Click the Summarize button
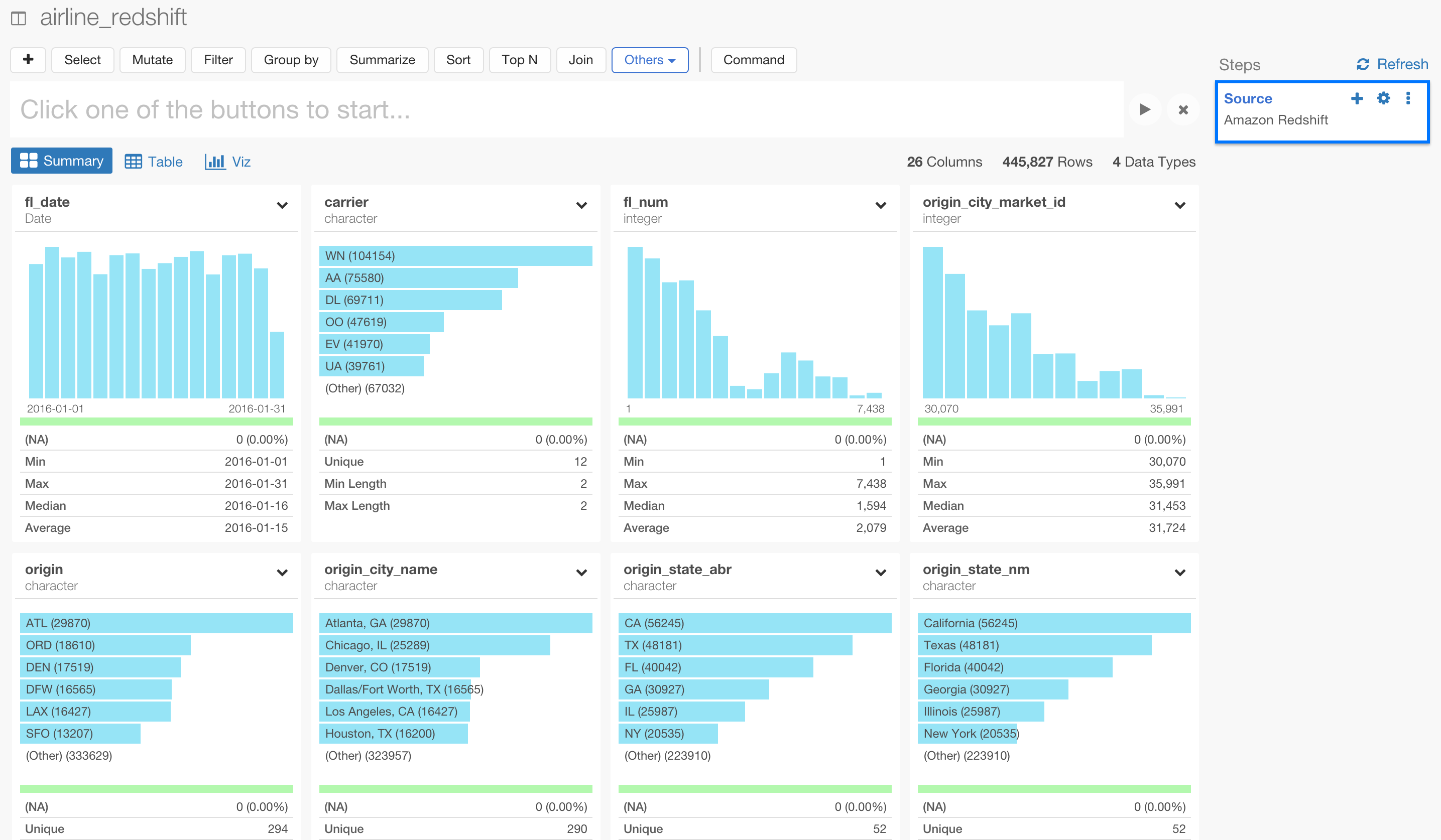Image resolution: width=1441 pixels, height=840 pixels. (x=382, y=59)
